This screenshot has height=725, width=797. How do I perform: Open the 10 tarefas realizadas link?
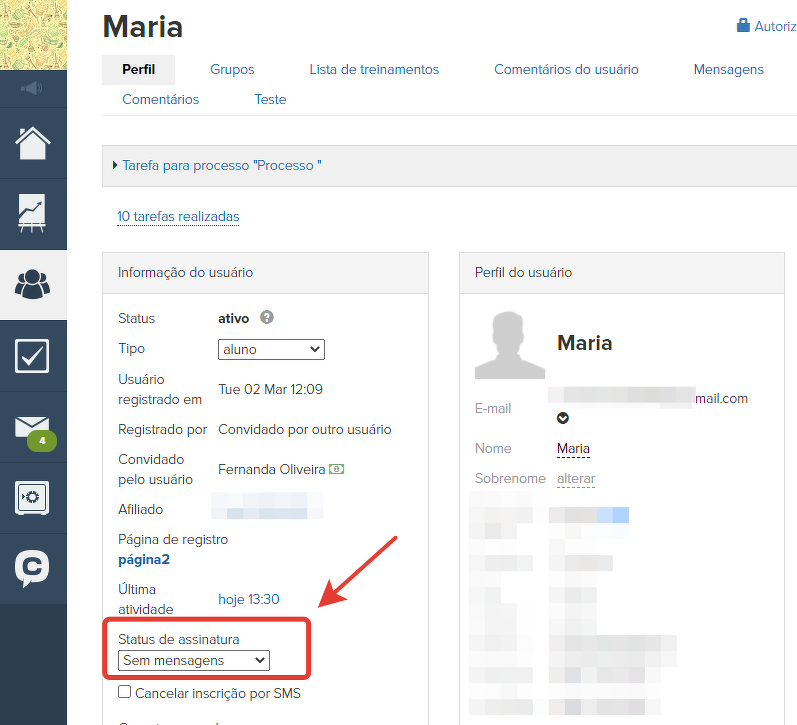(x=178, y=216)
